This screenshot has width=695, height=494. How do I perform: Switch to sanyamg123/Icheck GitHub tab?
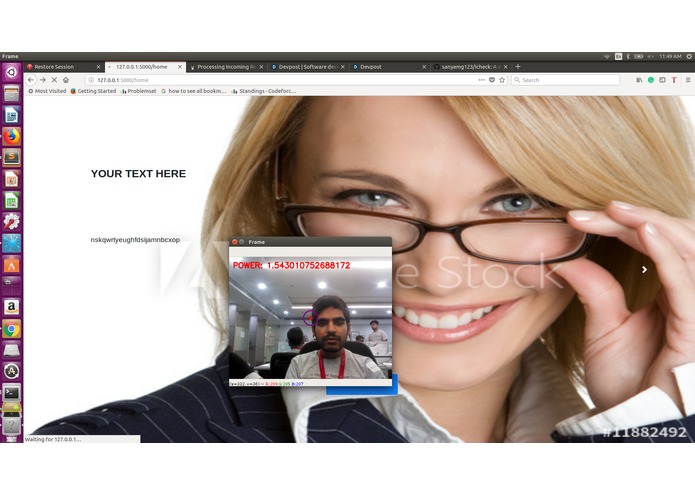tap(470, 67)
